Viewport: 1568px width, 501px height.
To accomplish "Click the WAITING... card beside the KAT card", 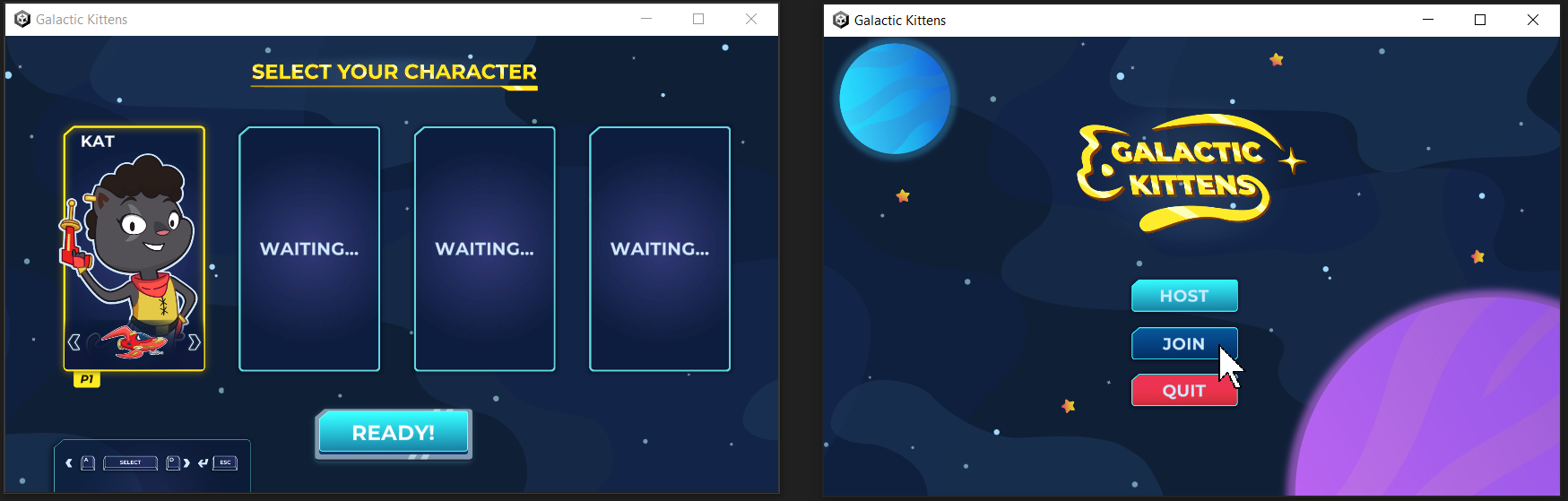I will [309, 248].
